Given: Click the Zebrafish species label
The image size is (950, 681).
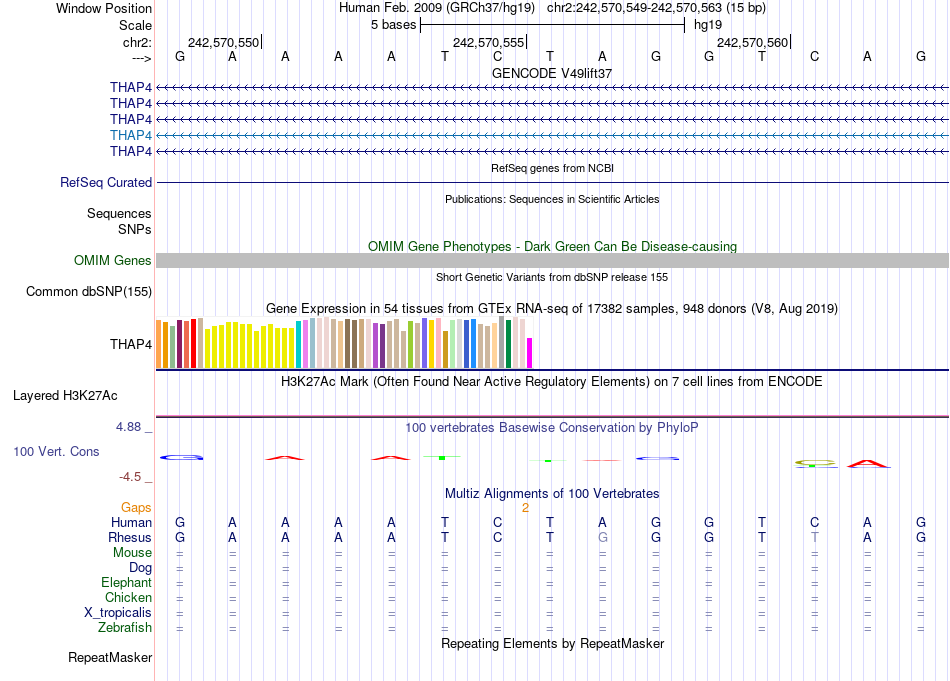Looking at the screenshot, I should click(125, 628).
